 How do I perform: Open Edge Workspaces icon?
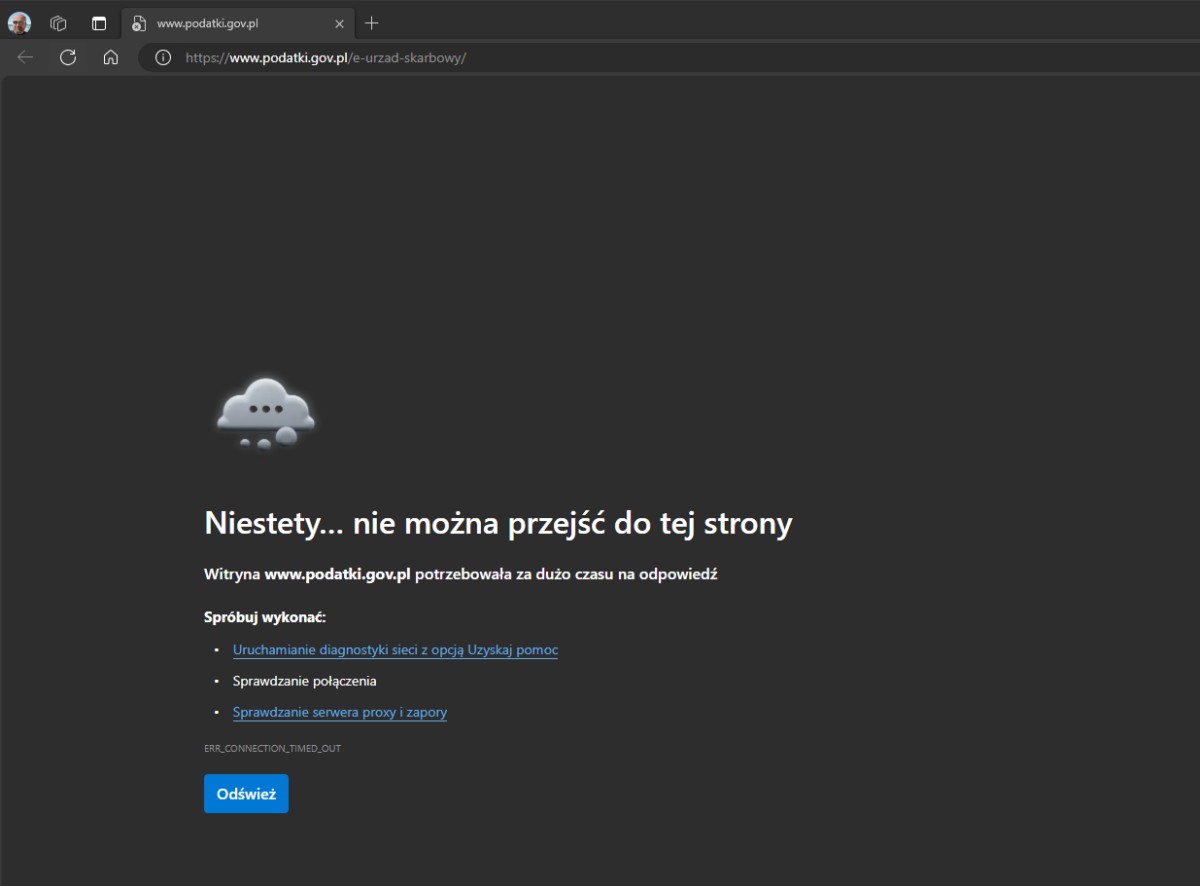[x=57, y=22]
